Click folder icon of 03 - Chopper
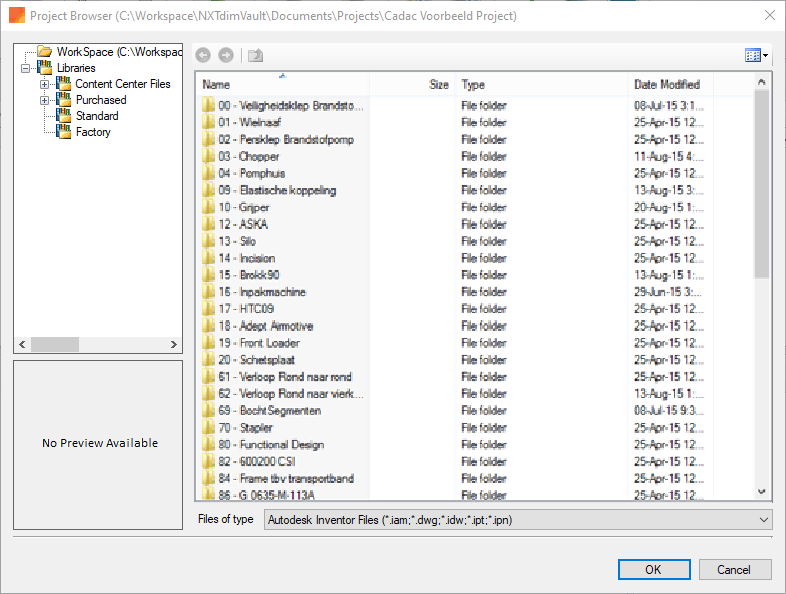The image size is (786, 594). click(209, 156)
